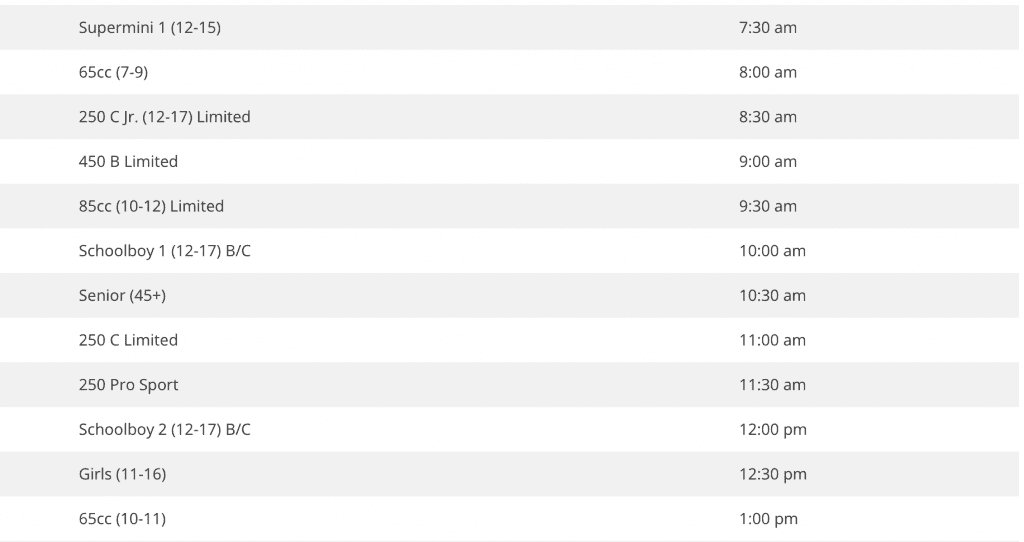Viewport: 1024px width, 542px height.
Task: Click the 1:00 pm time cell
Action: coord(769,519)
